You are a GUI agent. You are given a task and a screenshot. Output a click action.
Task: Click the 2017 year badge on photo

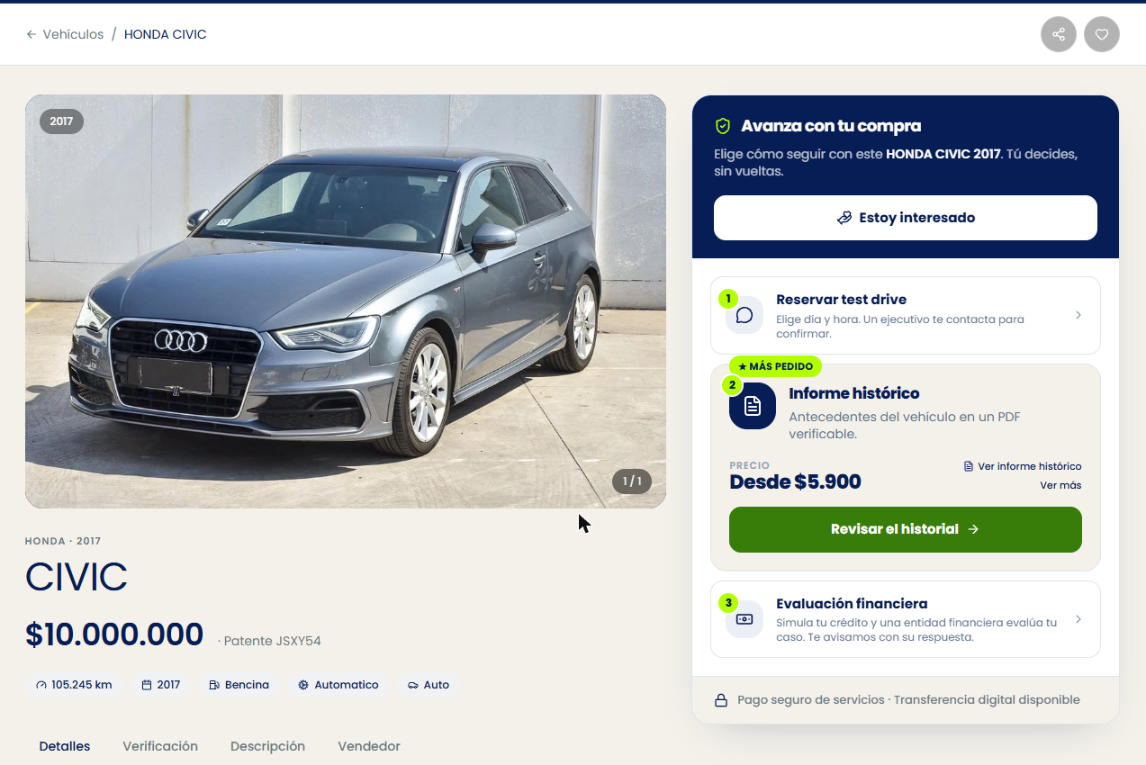click(x=61, y=121)
